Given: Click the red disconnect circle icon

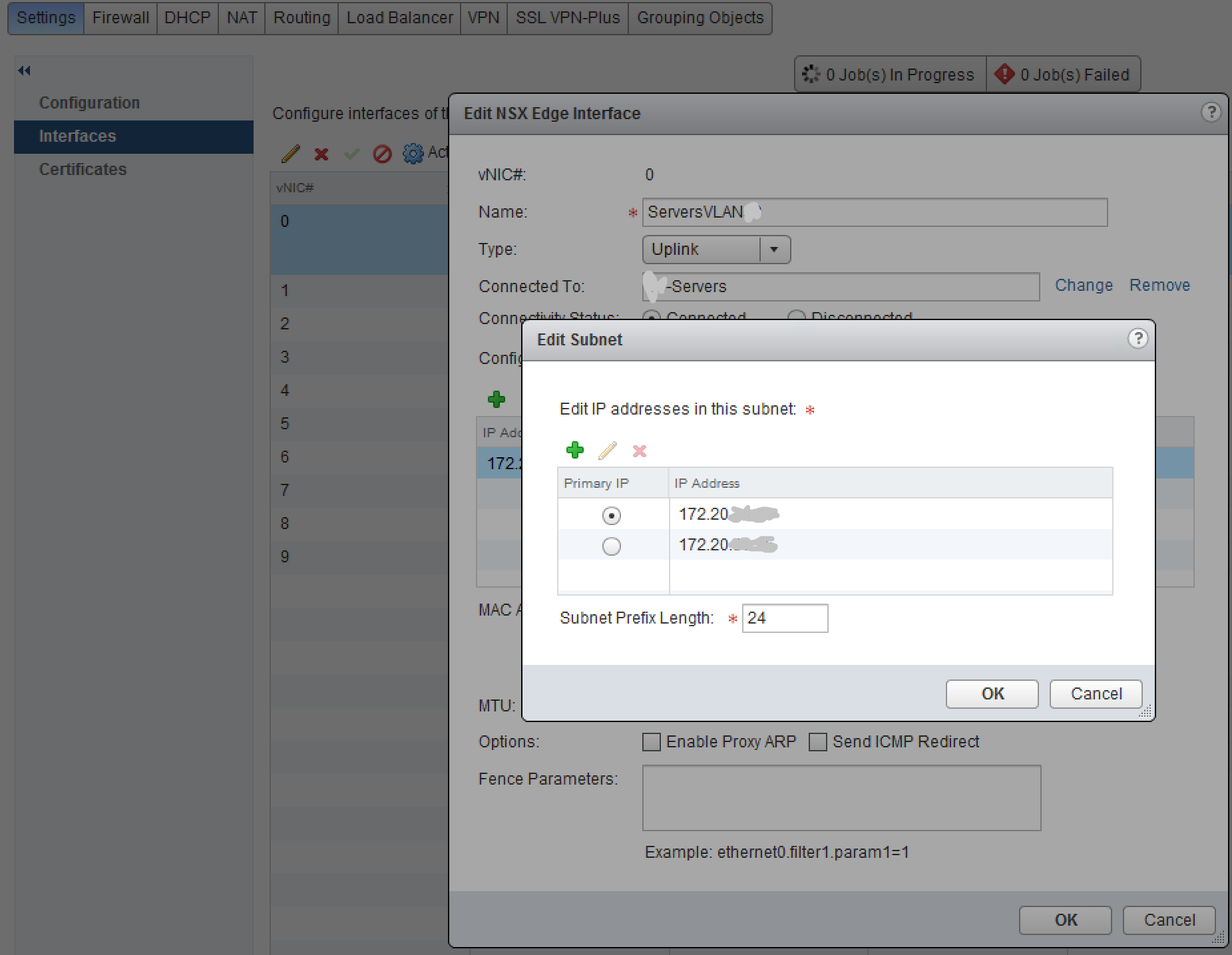Looking at the screenshot, I should pyautogui.click(x=382, y=154).
